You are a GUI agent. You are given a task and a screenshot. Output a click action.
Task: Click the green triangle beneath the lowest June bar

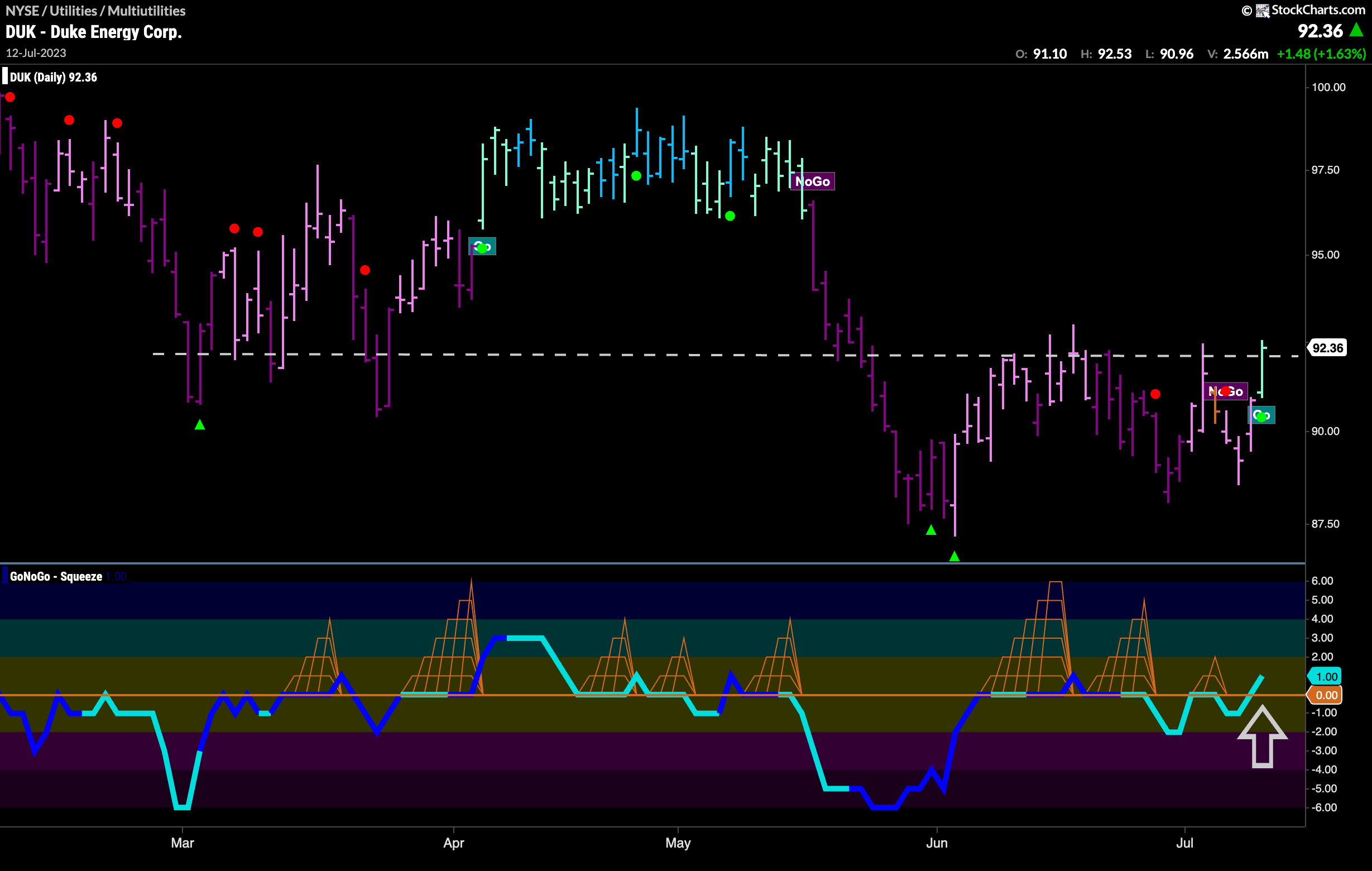click(954, 556)
